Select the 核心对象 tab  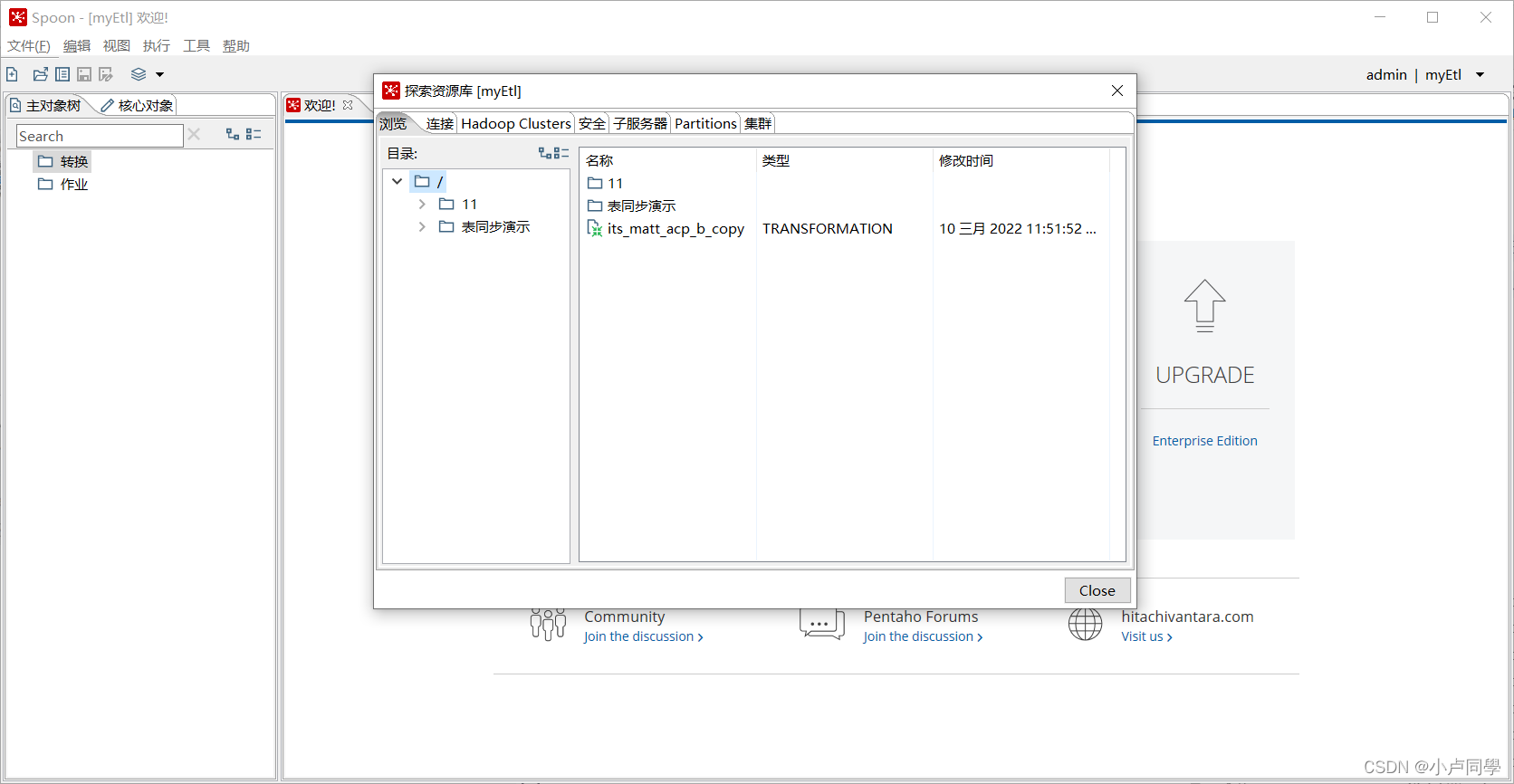point(137,105)
